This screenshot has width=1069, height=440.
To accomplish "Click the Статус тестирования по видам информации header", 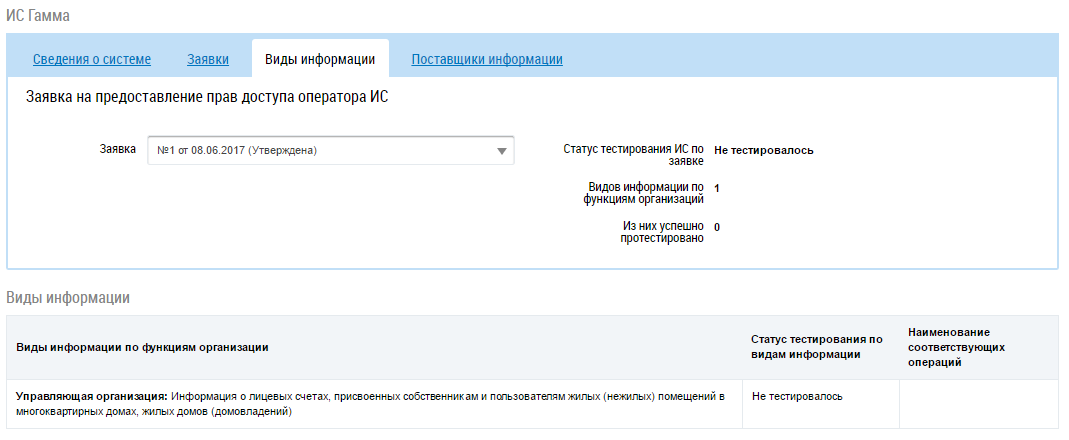I will pyautogui.click(x=816, y=346).
